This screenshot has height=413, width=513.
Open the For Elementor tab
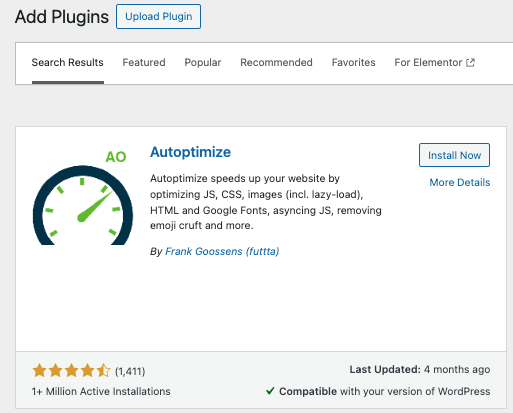tap(434, 62)
